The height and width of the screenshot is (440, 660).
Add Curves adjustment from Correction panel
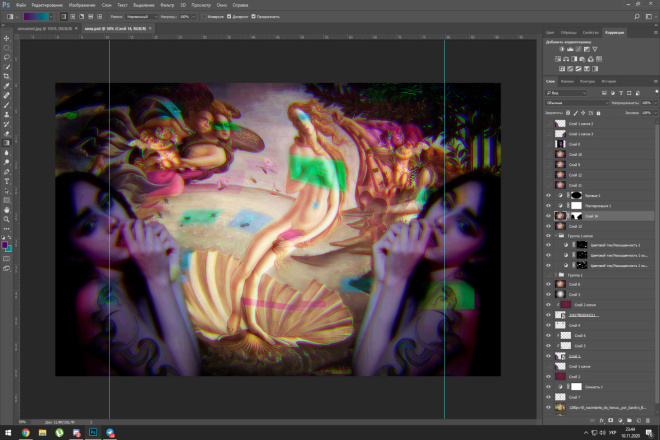click(x=578, y=49)
